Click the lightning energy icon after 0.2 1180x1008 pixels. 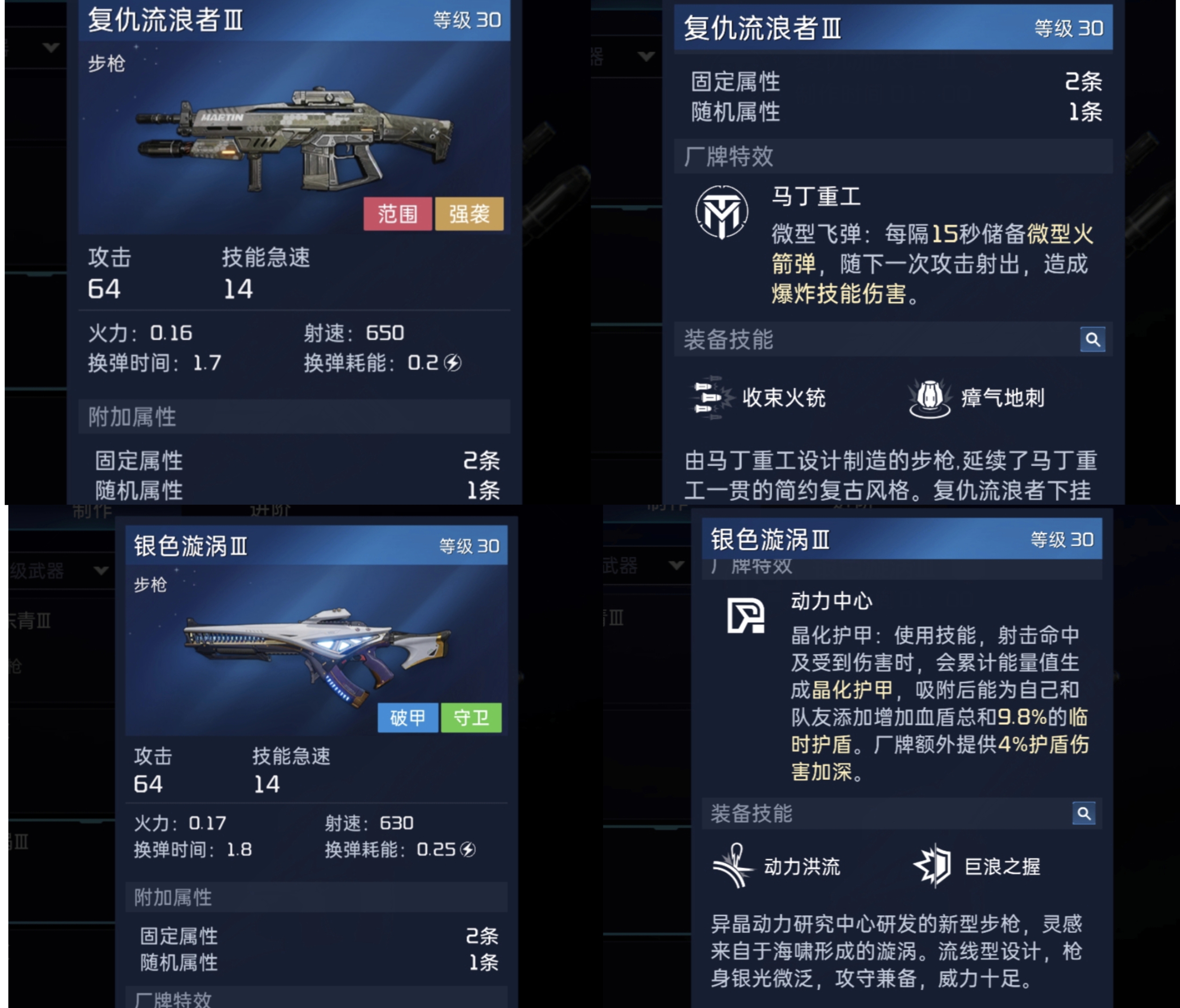click(453, 363)
